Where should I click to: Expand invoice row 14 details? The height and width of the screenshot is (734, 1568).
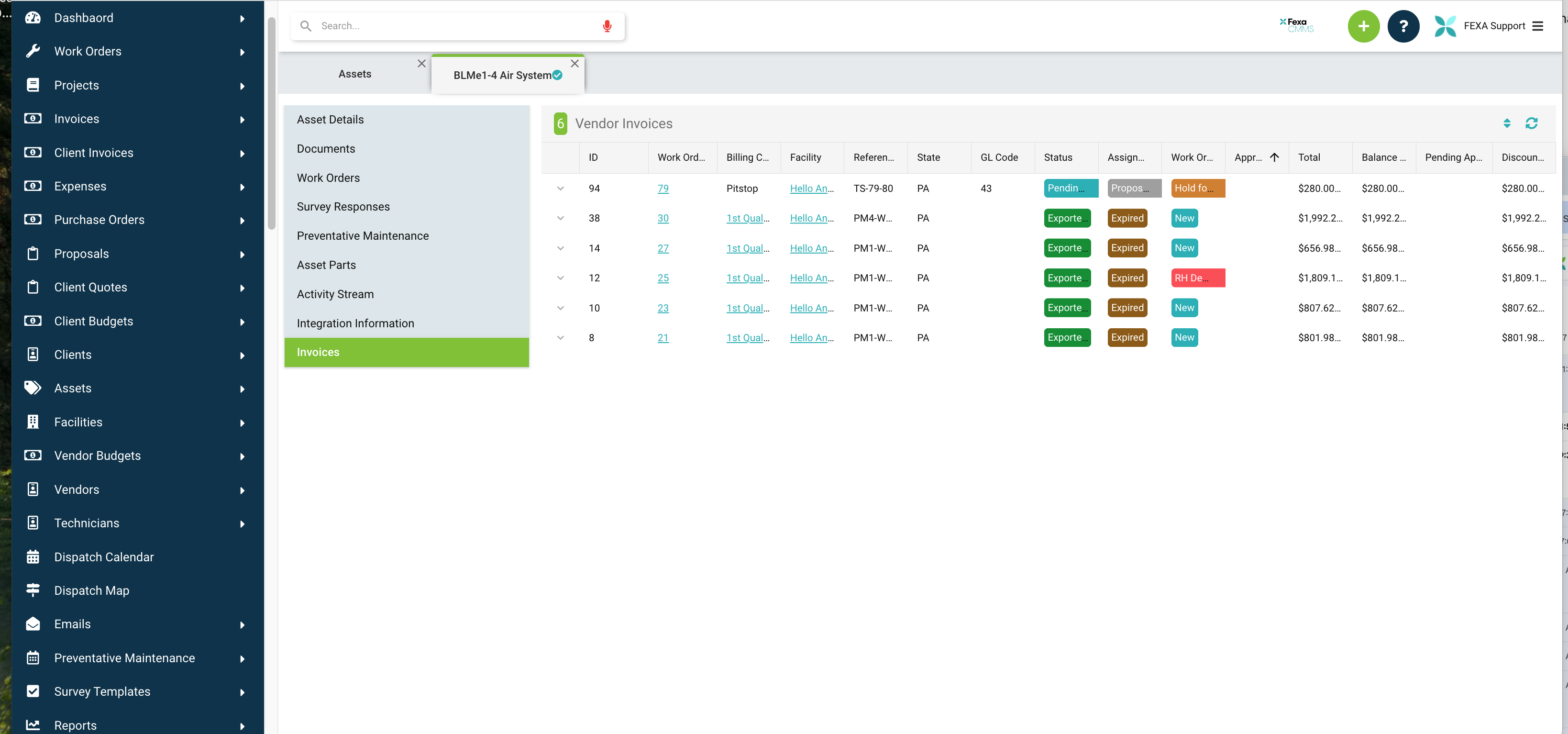pos(561,248)
